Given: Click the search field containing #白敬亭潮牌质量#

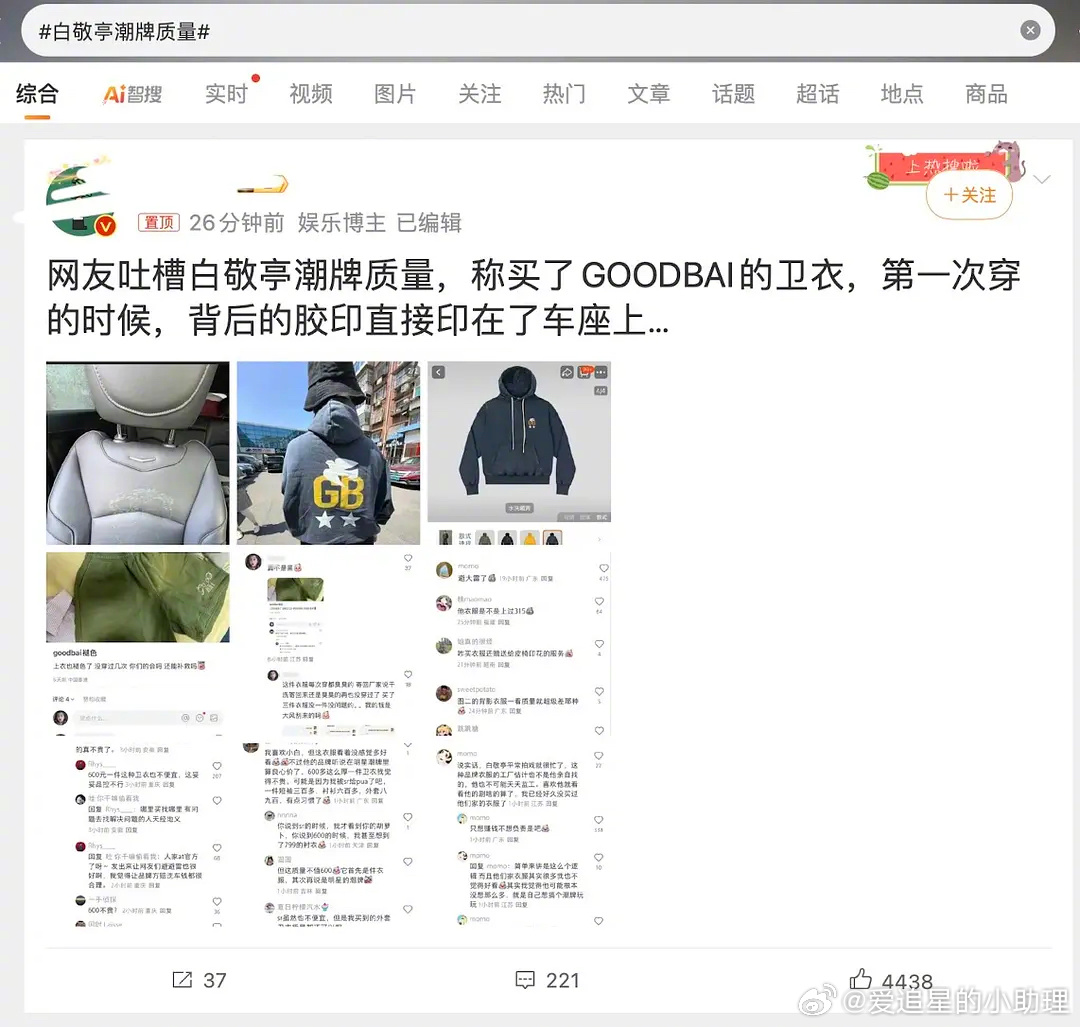Looking at the screenshot, I should point(538,31).
